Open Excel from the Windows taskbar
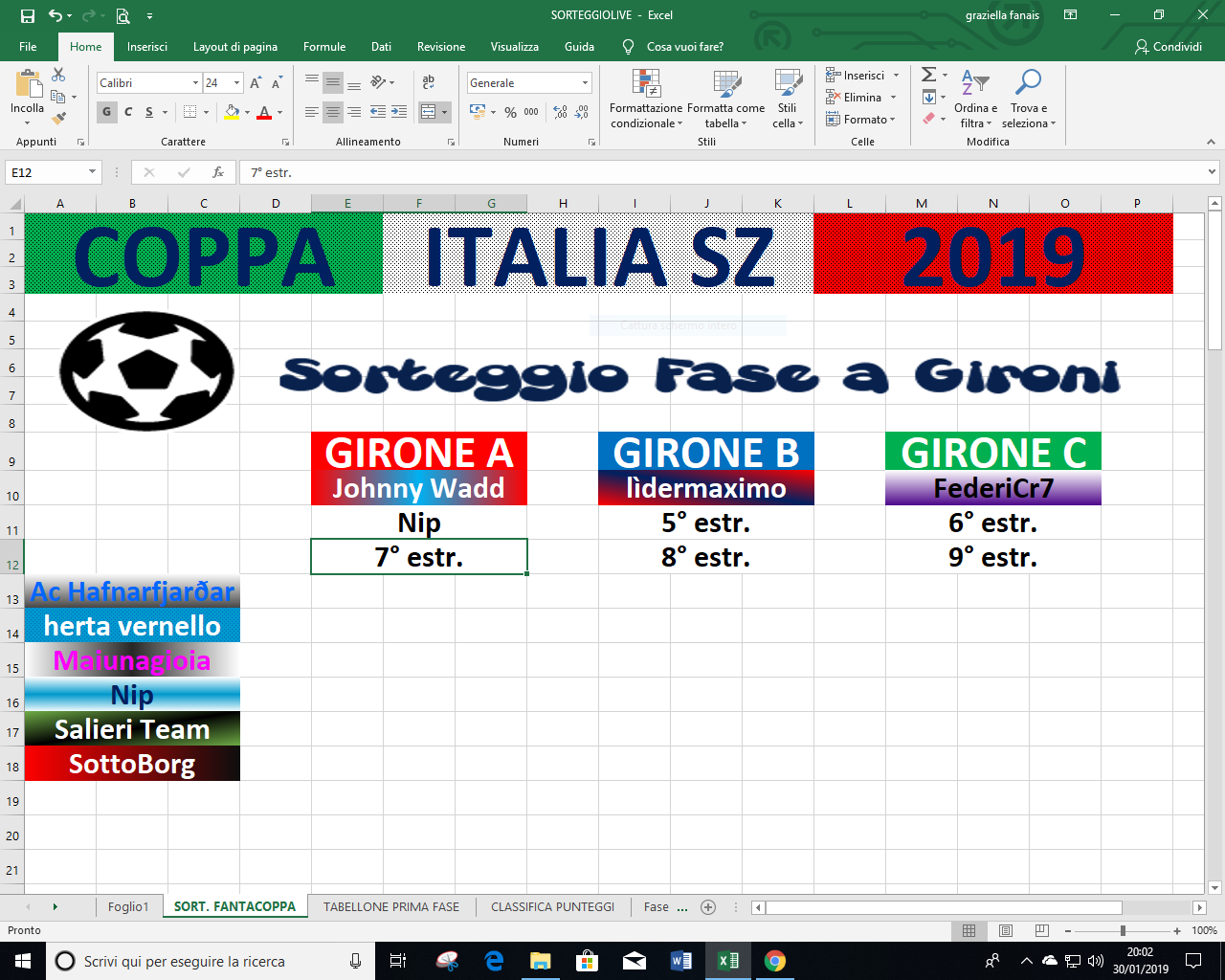The height and width of the screenshot is (980, 1225). pos(728,961)
